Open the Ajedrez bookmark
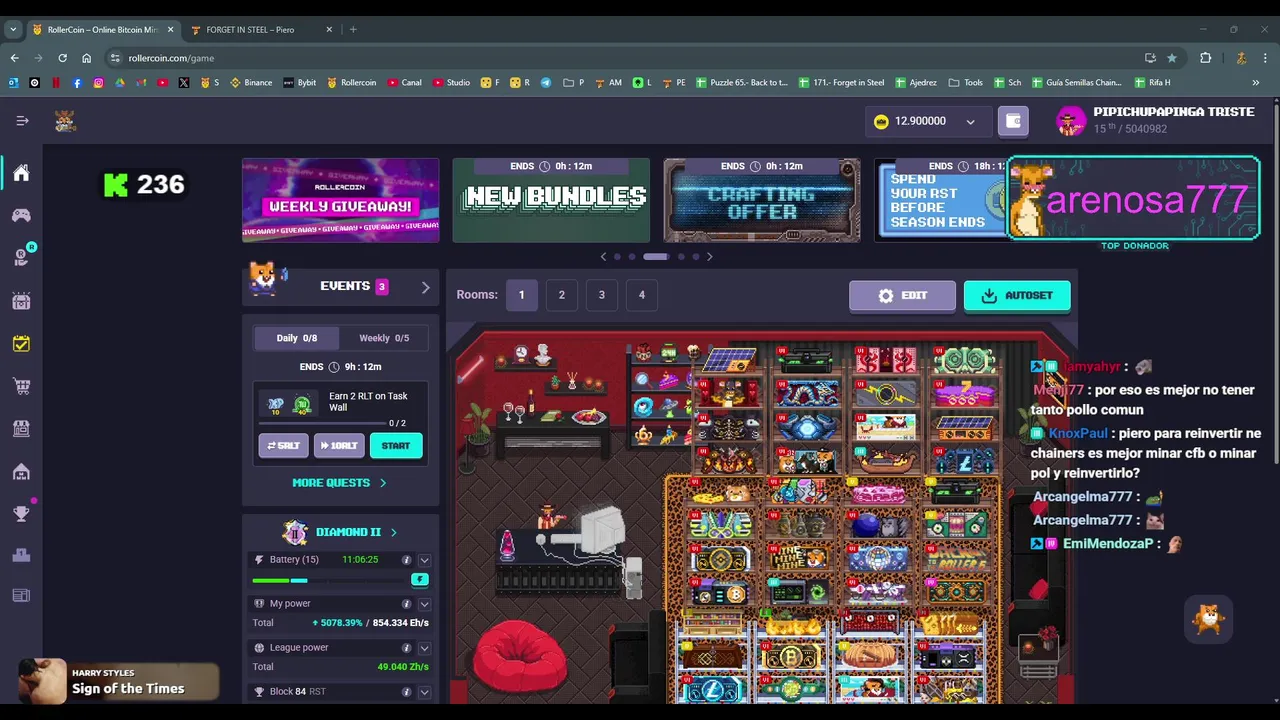Screen dimensions: 1280x720 coord(915,83)
